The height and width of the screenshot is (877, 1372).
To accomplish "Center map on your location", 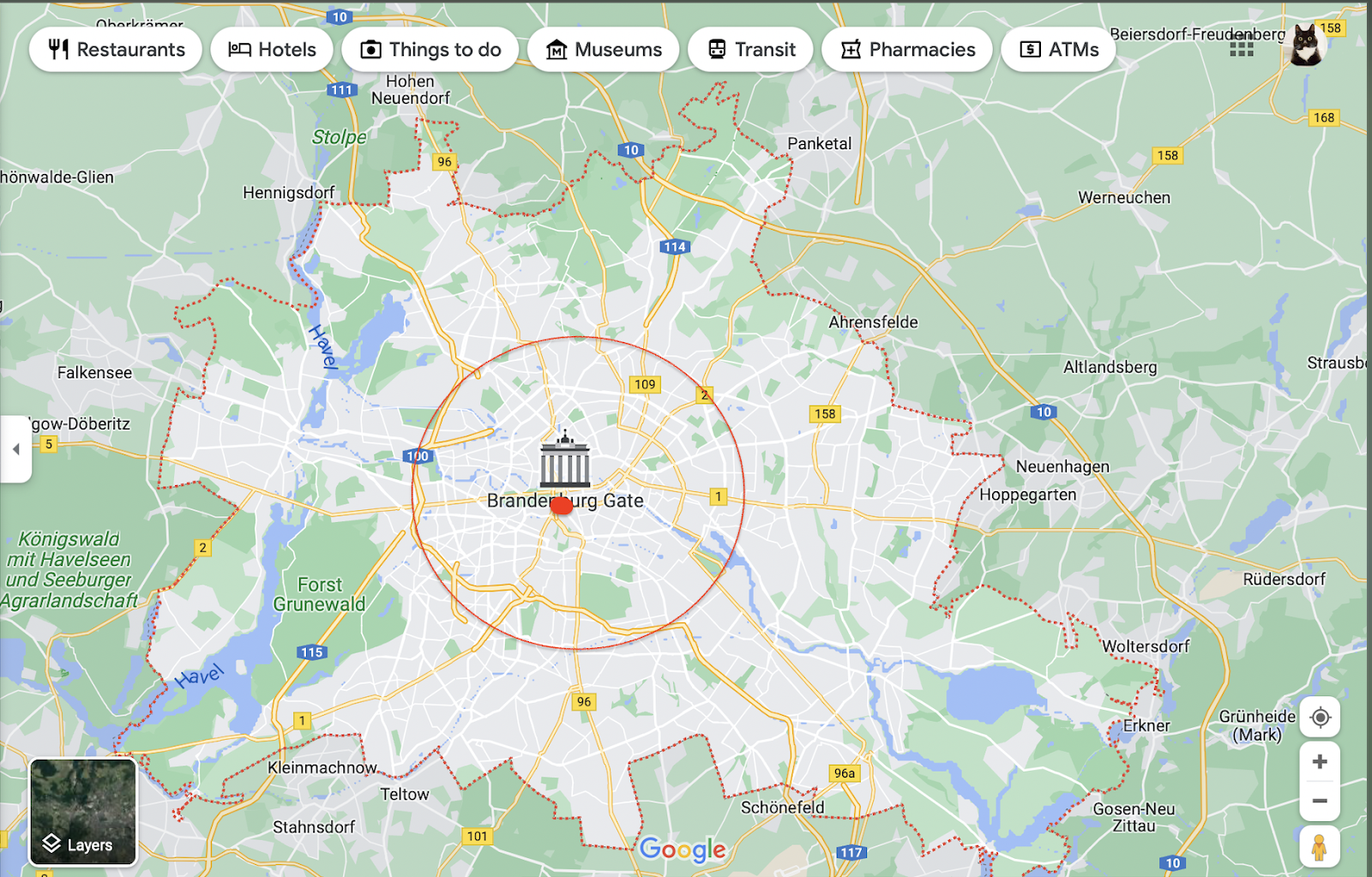I will click(1321, 717).
